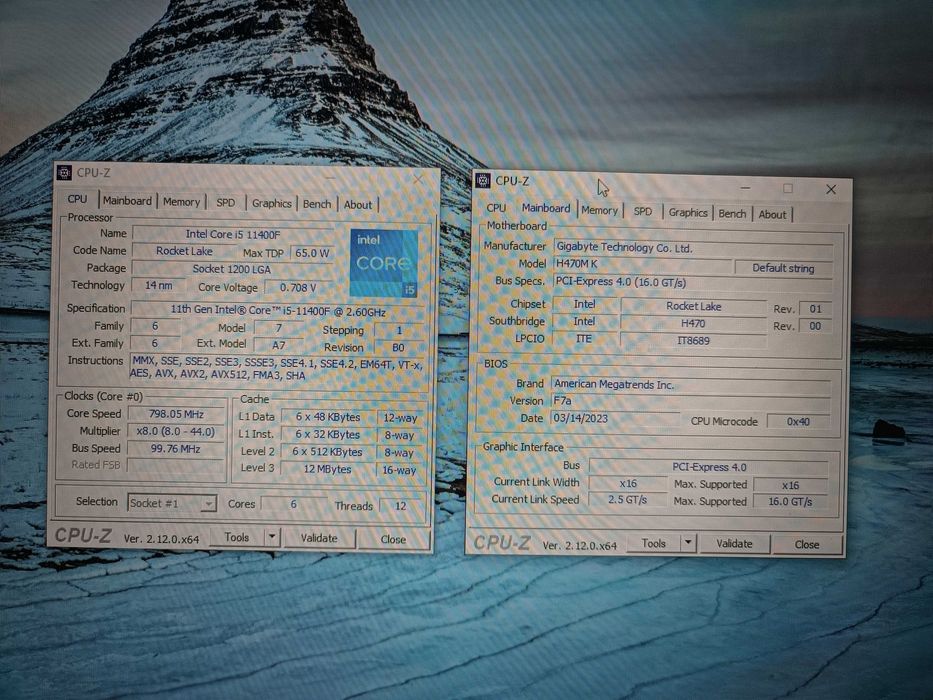The image size is (933, 700).
Task: Click the Threads value 12
Action: [401, 506]
